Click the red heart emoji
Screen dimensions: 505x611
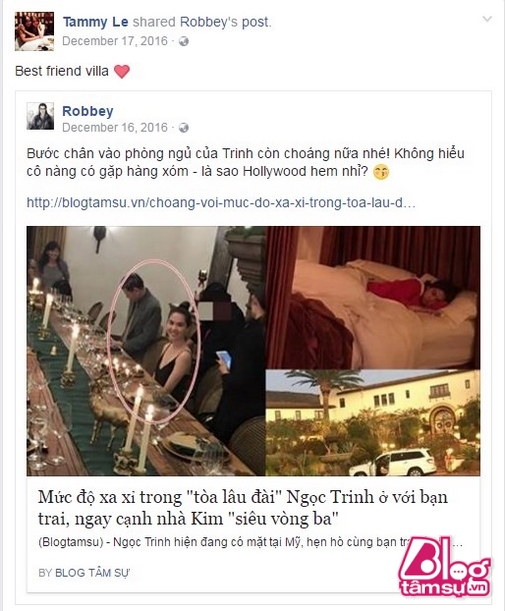122,71
